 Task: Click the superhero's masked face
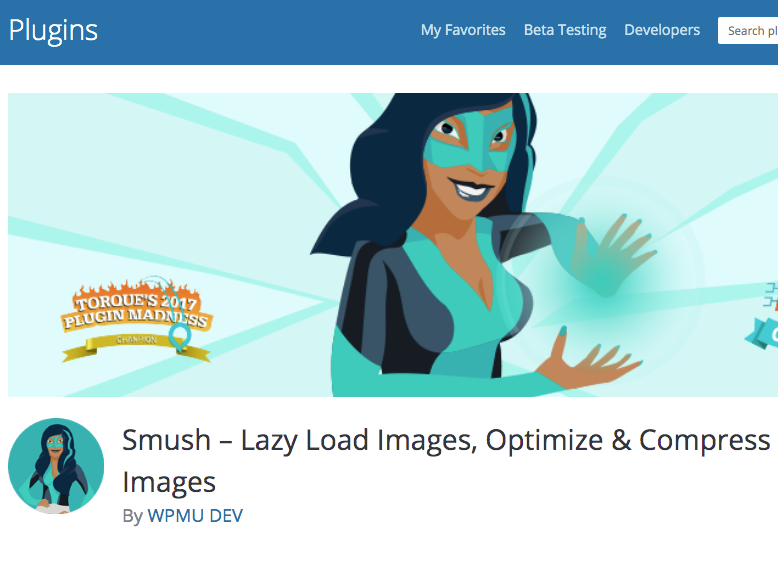(471, 148)
